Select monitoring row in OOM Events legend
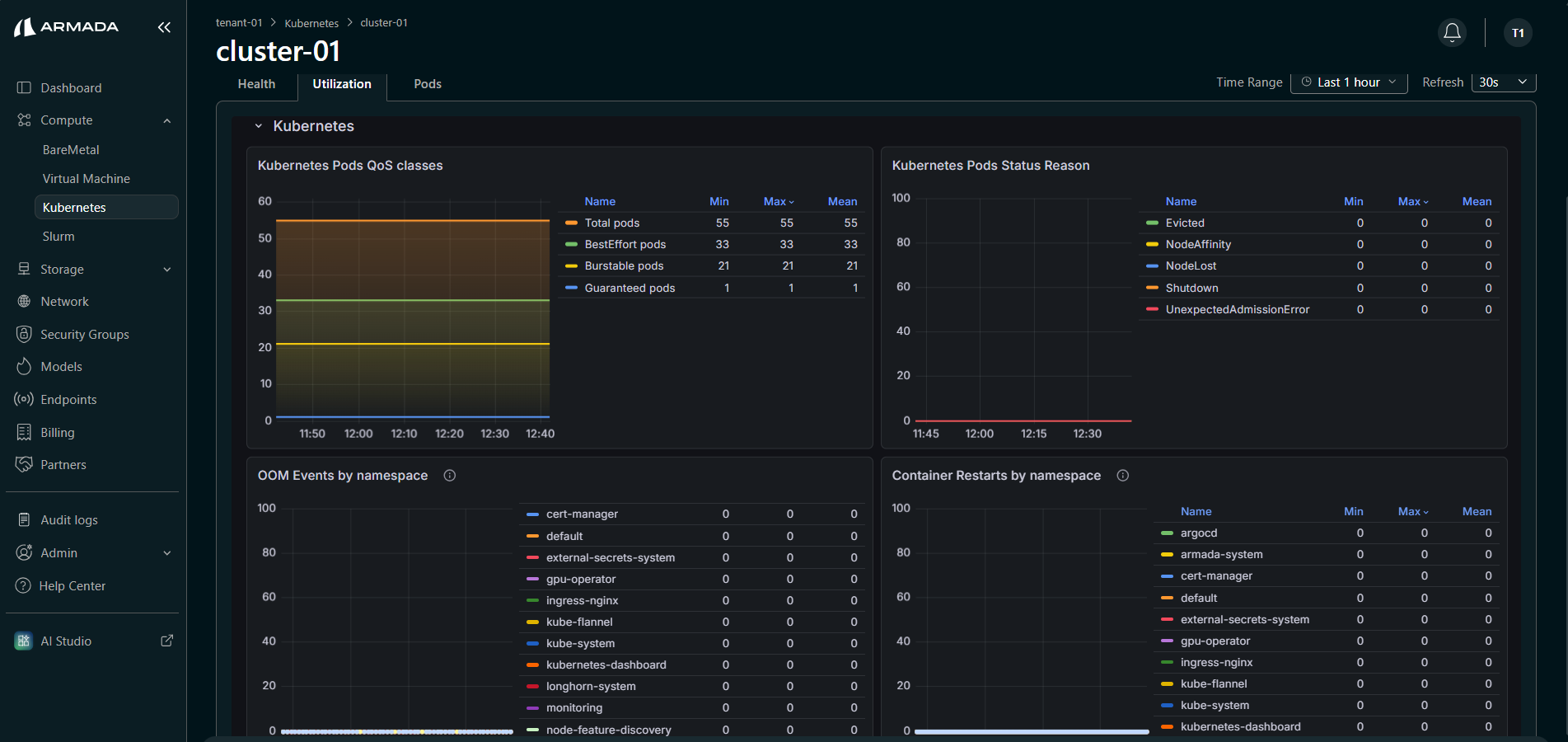This screenshot has width=1568, height=742. [692, 708]
